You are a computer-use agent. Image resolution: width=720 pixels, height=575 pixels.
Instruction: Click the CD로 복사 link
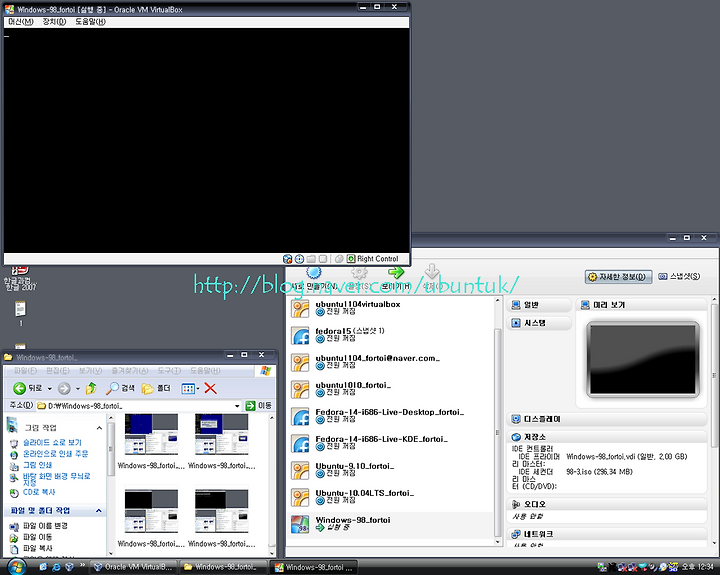point(39,492)
